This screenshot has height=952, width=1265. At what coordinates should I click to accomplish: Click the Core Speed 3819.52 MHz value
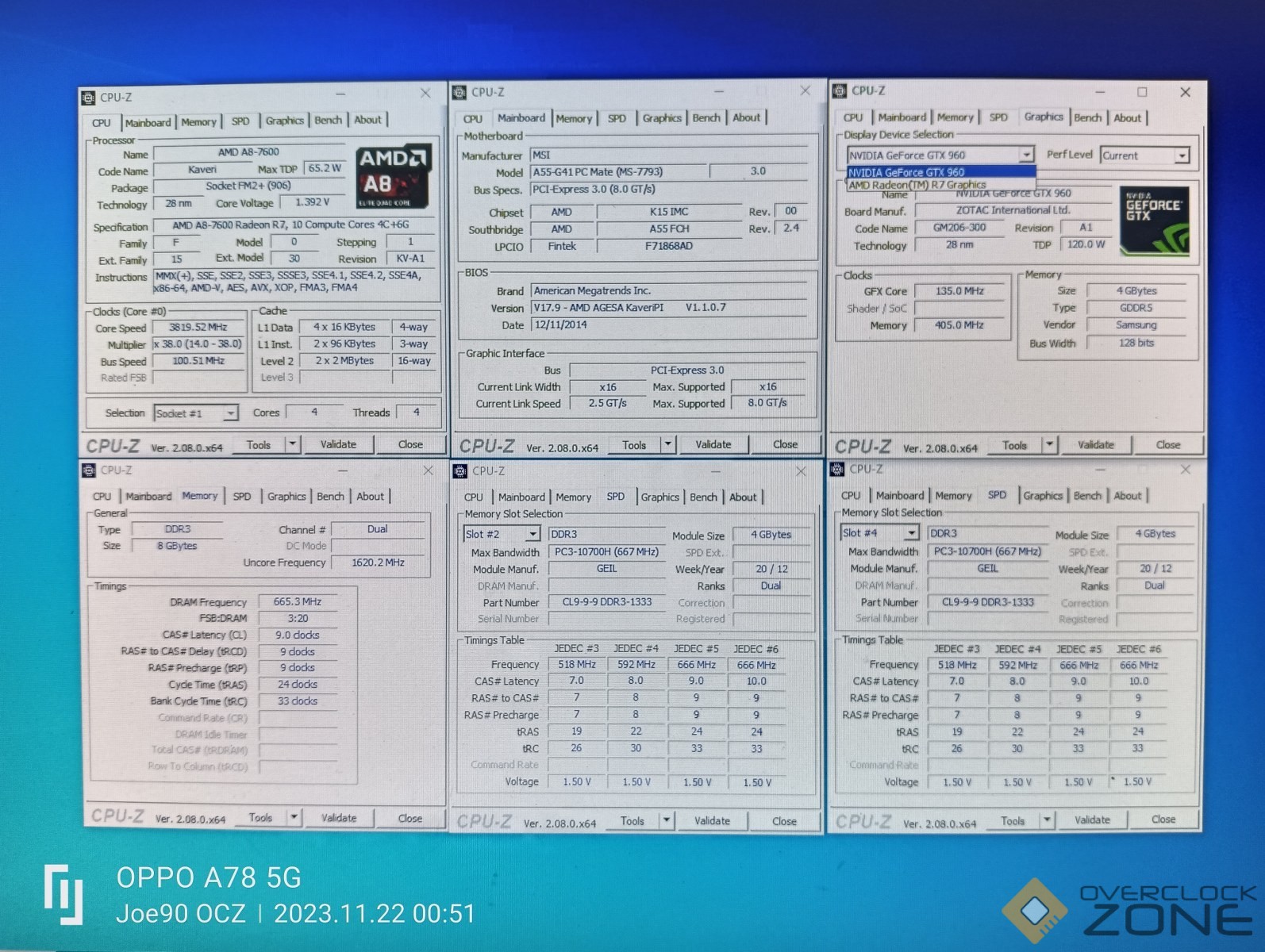click(198, 327)
